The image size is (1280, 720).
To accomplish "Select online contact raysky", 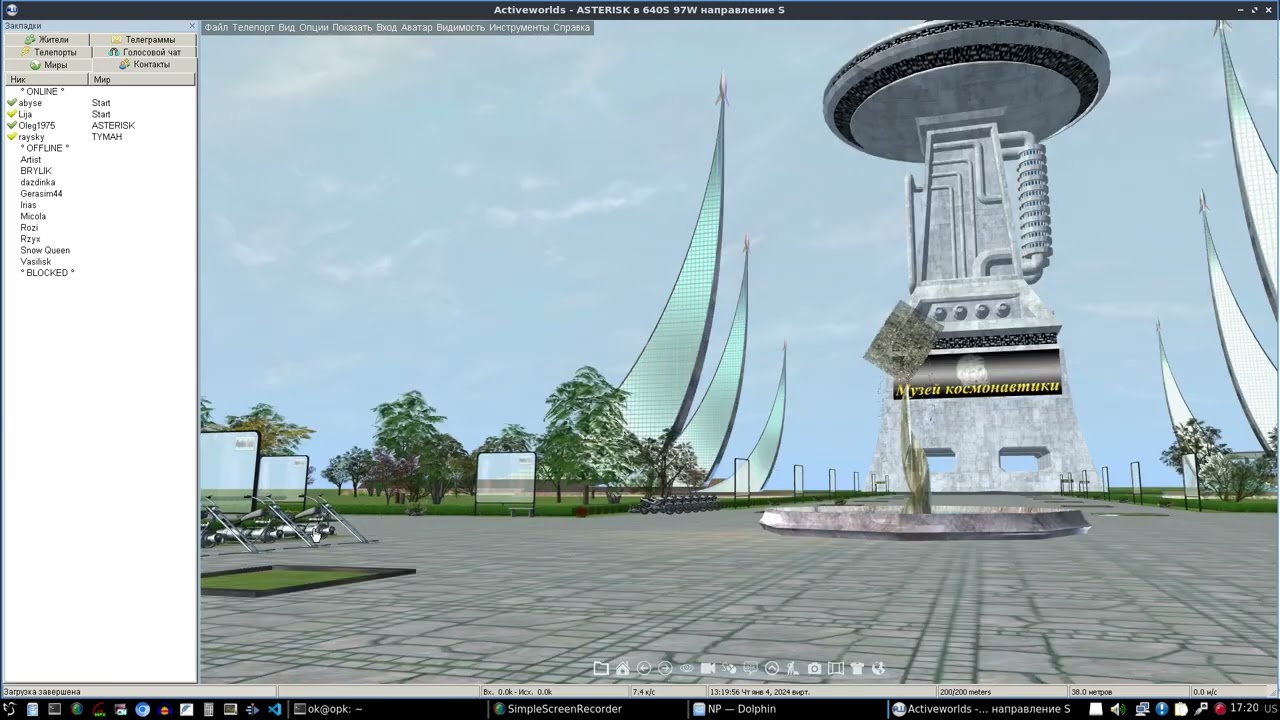I will click(x=31, y=137).
